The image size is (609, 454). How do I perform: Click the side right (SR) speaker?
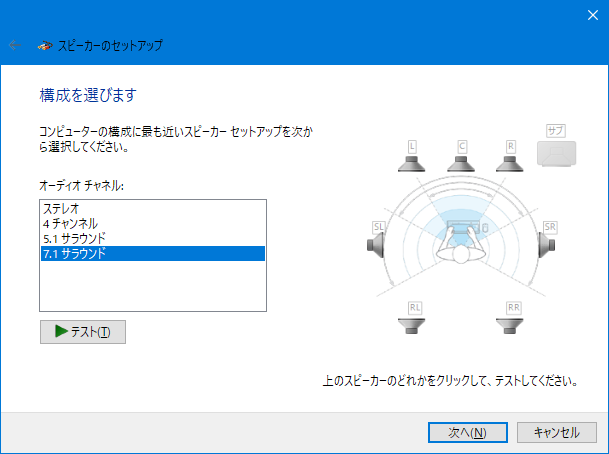[x=547, y=240]
